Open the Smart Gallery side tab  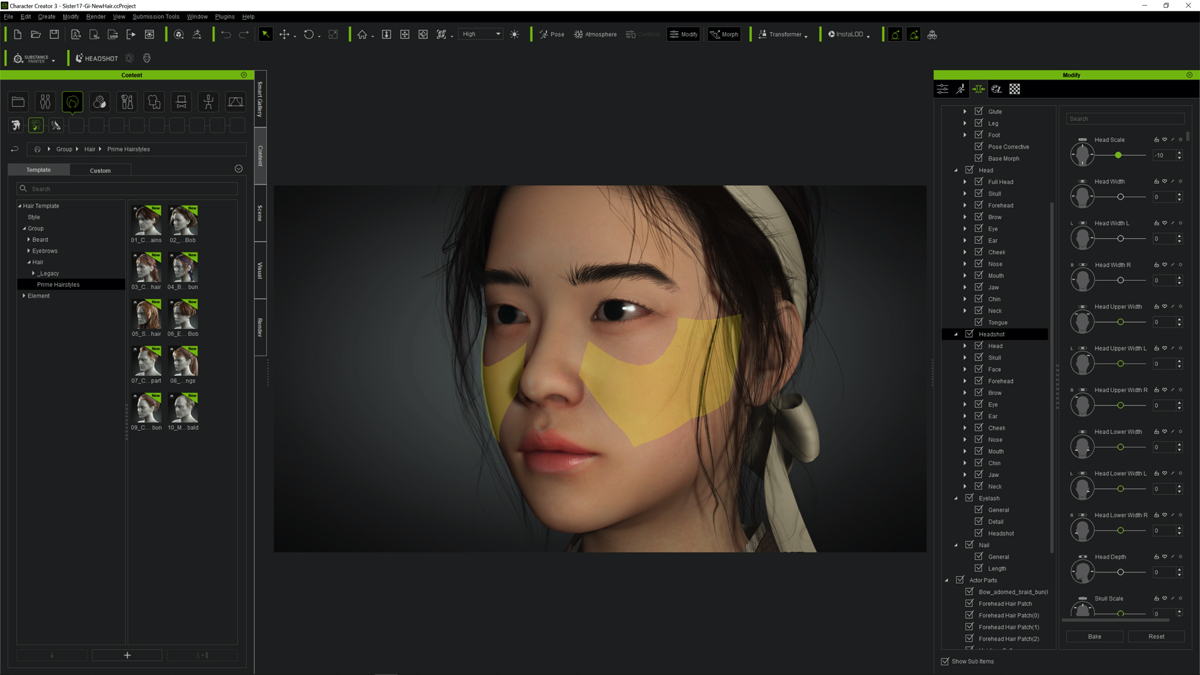click(x=260, y=99)
